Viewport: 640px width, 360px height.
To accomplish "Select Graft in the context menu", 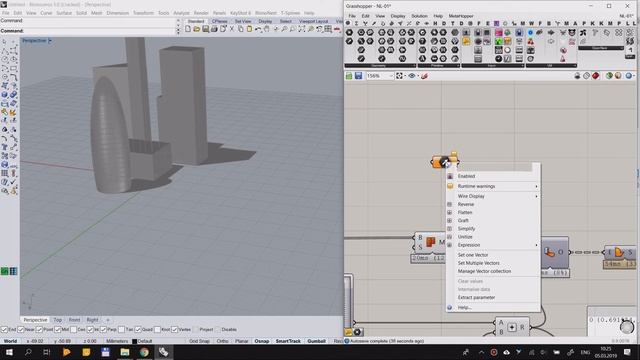I will [463, 220].
